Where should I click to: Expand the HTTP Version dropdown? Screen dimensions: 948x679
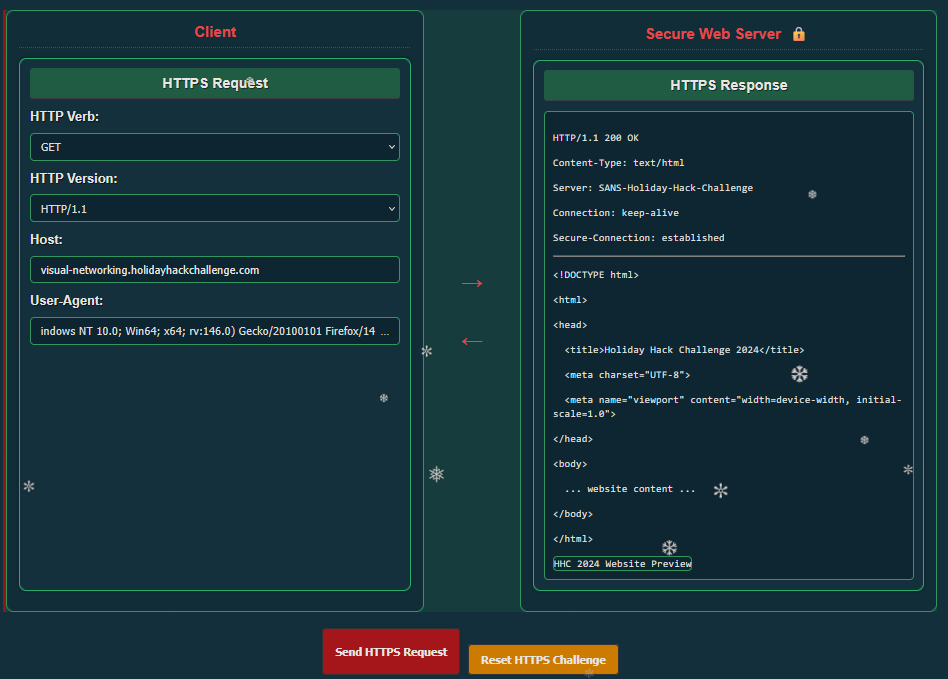click(214, 208)
